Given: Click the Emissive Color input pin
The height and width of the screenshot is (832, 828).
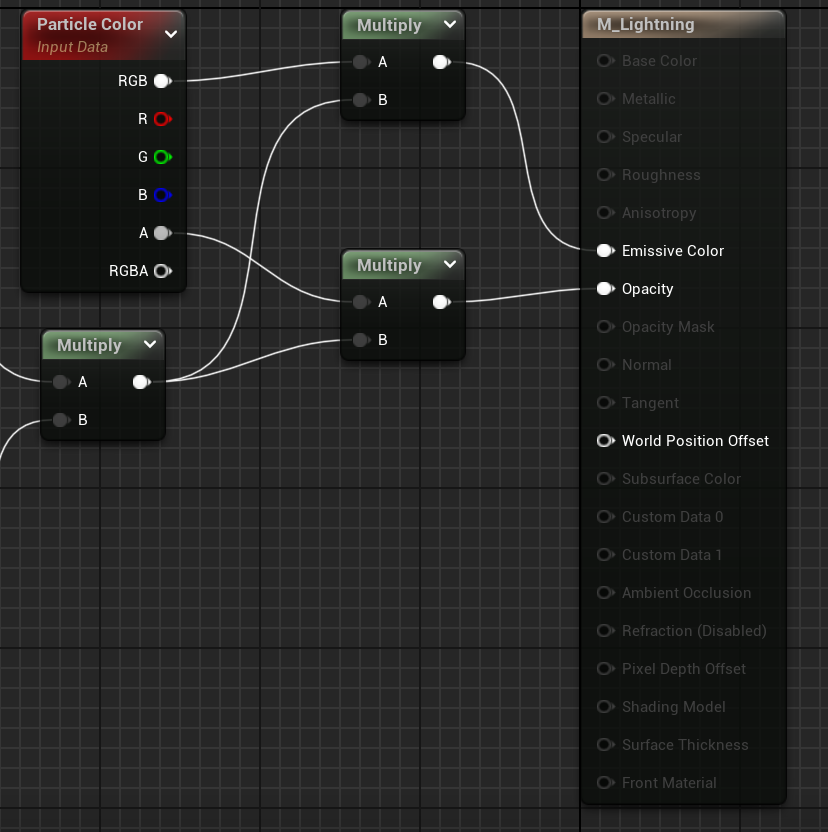Looking at the screenshot, I should click(604, 251).
